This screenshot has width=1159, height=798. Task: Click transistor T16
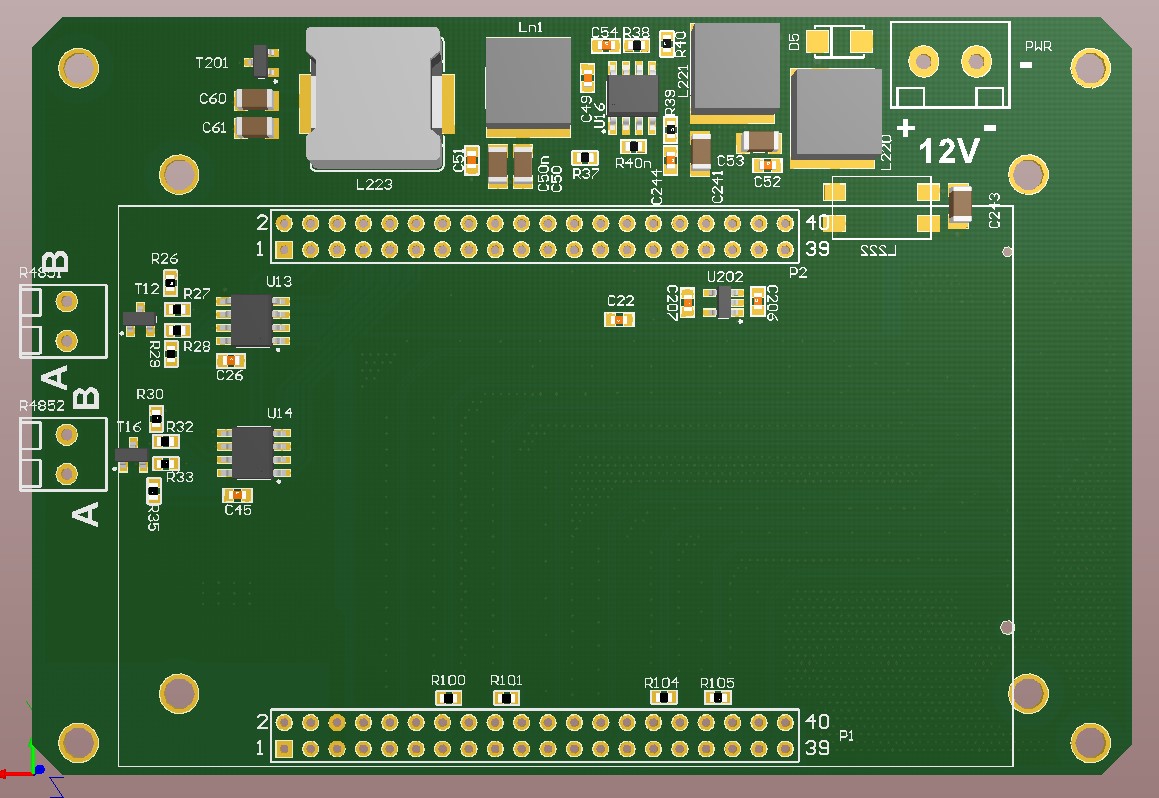(133, 452)
